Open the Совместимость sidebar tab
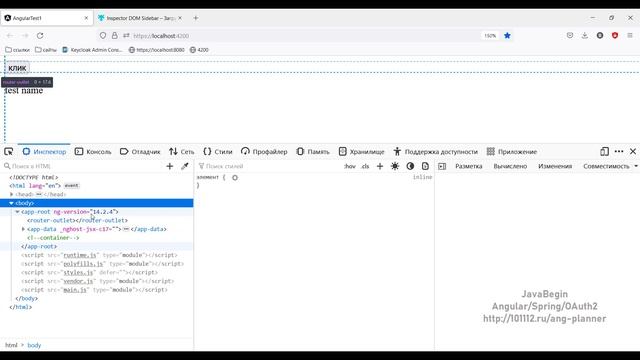 pos(606,166)
